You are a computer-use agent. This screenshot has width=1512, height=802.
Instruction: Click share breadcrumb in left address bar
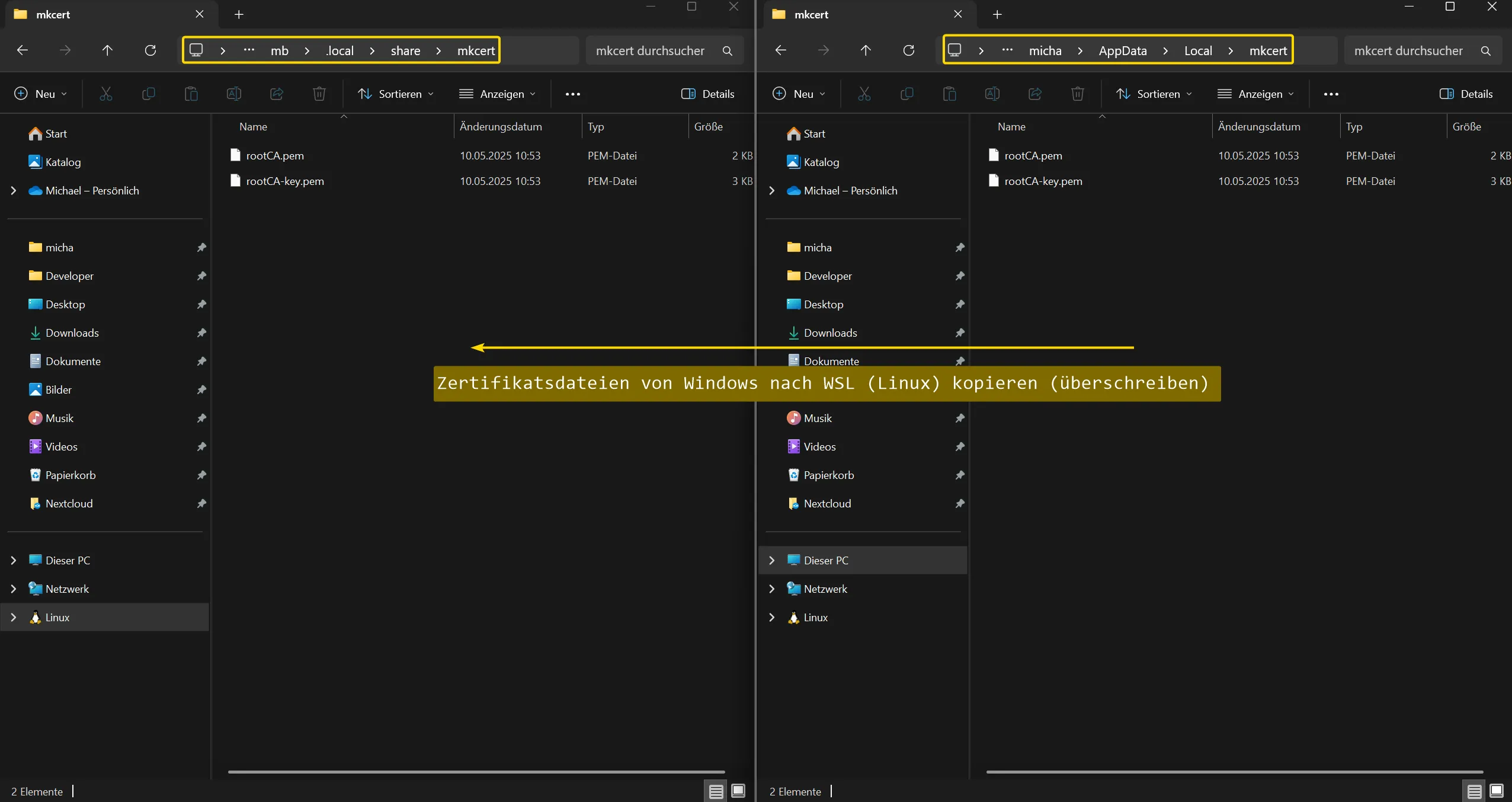tap(405, 51)
